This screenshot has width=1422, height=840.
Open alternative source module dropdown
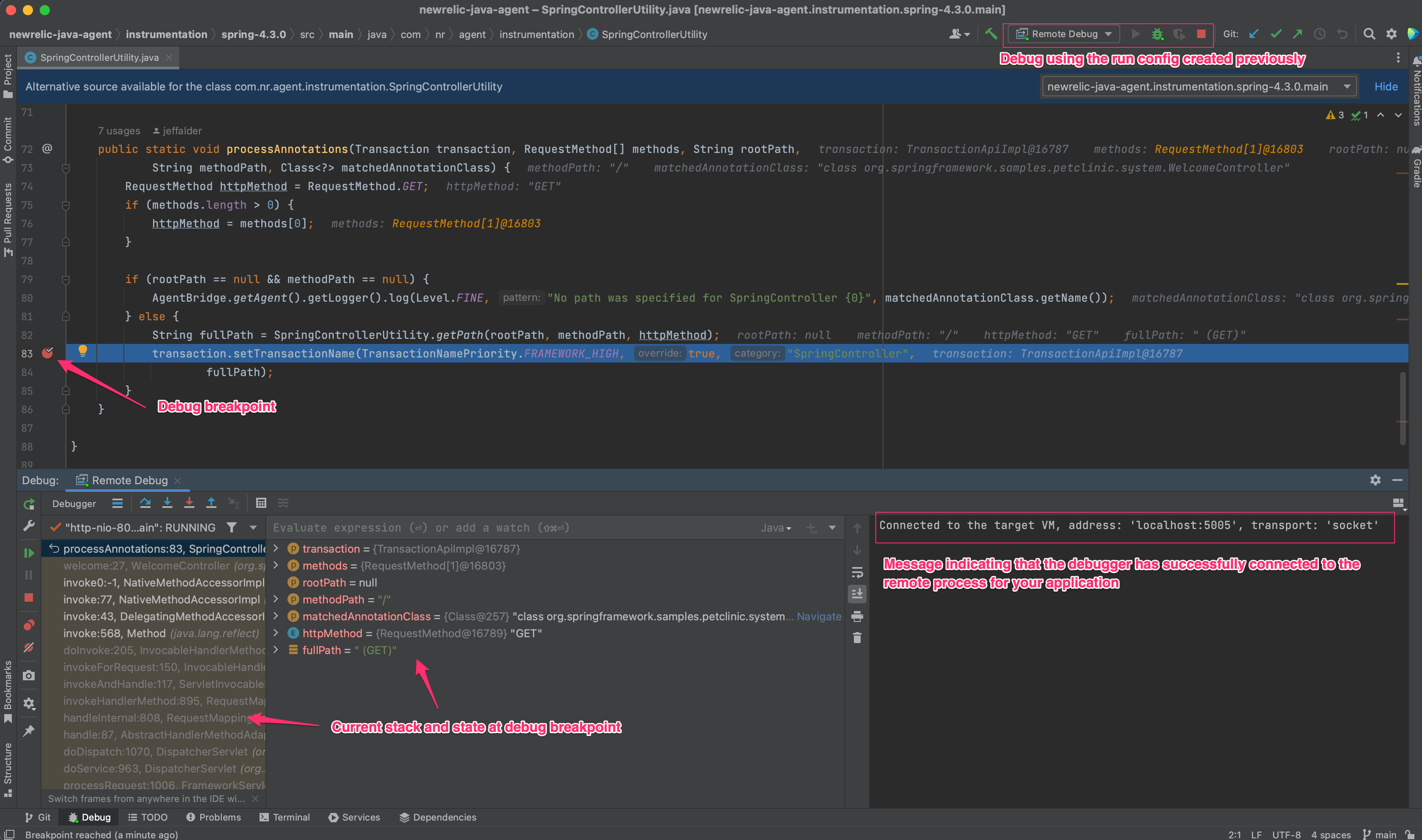tap(1199, 87)
